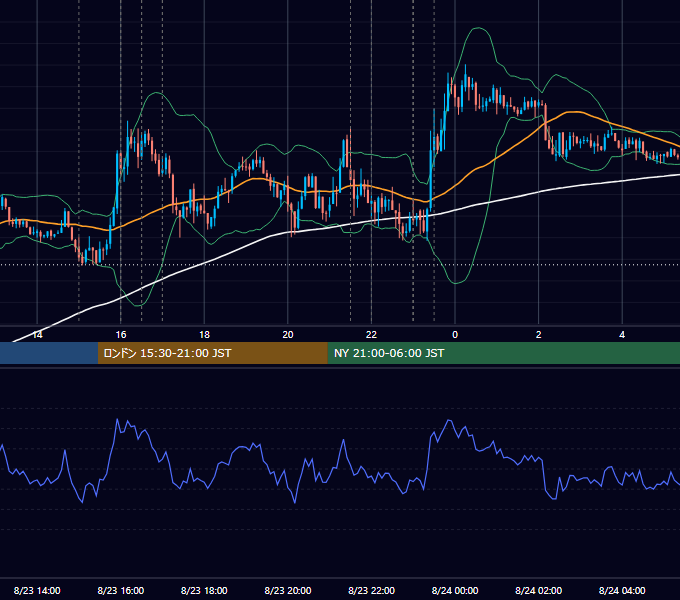The width and height of the screenshot is (680, 600).
Task: Click the 8/23 22:00 date label
Action: point(371,590)
